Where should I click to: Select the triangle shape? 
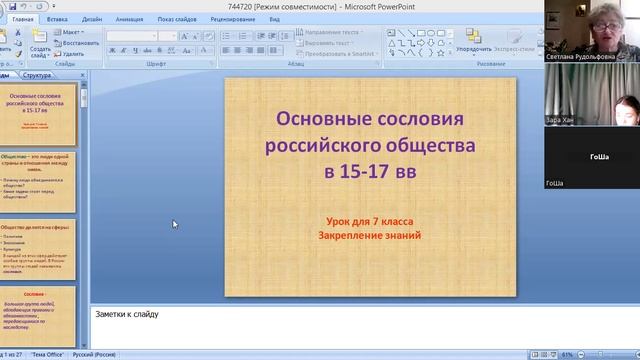pos(391,43)
